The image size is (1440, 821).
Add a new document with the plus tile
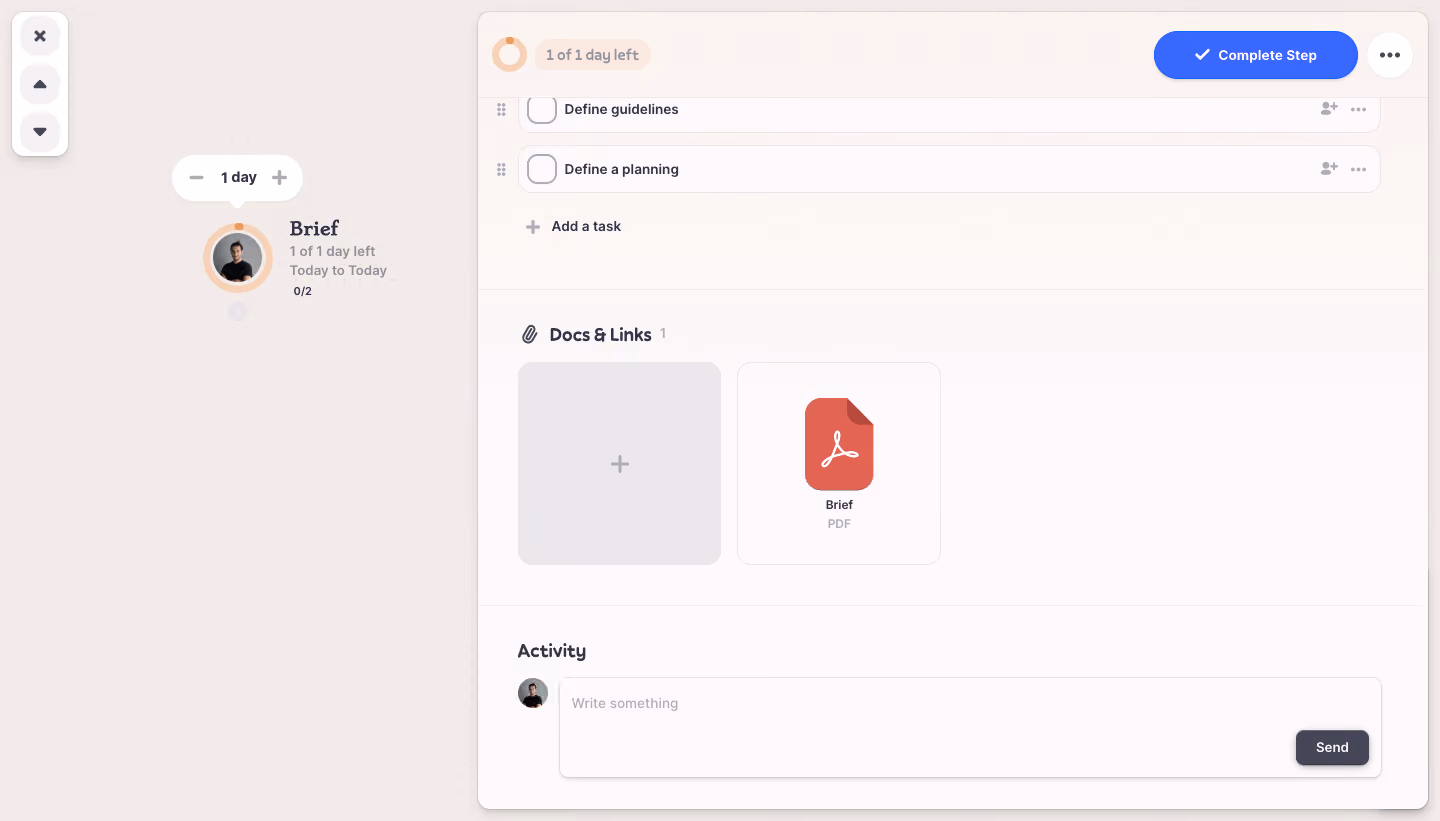[x=619, y=463]
